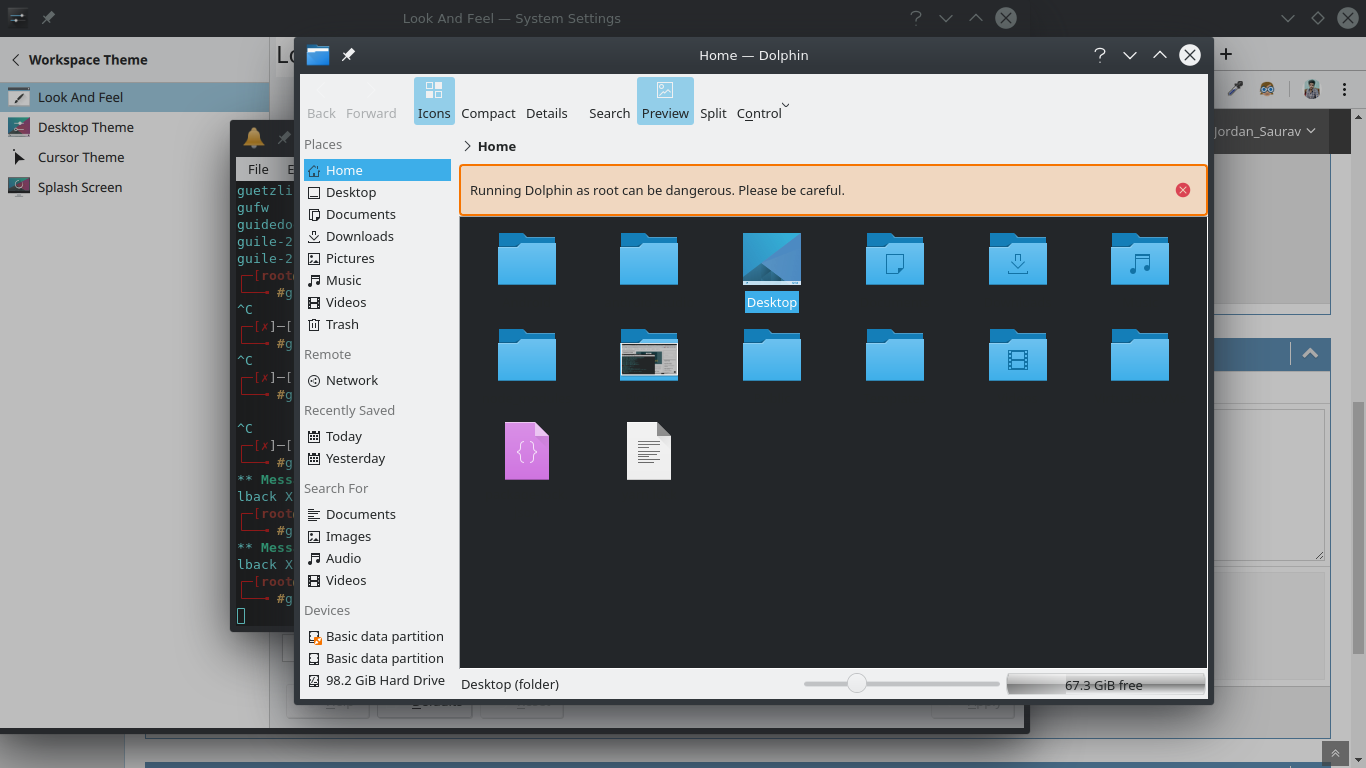Click the Music folder icon

pyautogui.click(x=1139, y=260)
